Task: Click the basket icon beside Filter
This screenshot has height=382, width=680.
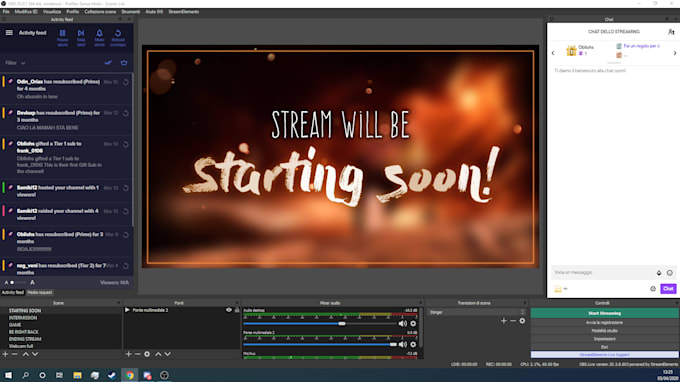Action: point(124,63)
